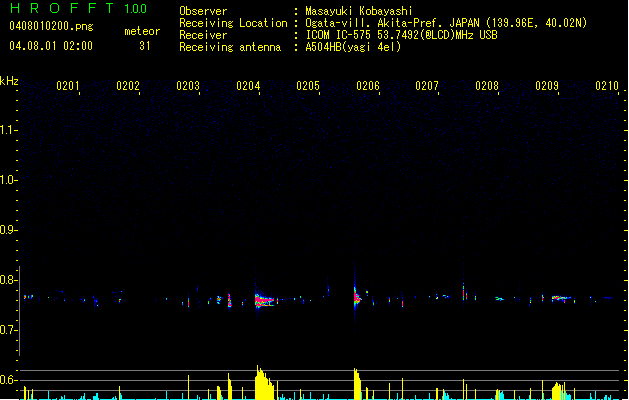This screenshot has width=629, height=400.
Task: Click the yellow intensity cluster under 0209
Action: click(x=559, y=391)
